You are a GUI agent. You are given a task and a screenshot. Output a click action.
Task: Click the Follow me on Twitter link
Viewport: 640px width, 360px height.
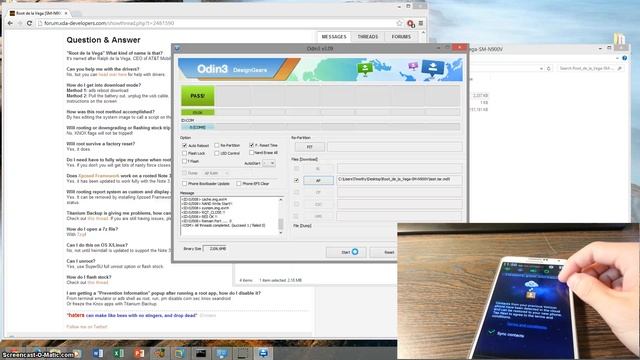click(87, 327)
